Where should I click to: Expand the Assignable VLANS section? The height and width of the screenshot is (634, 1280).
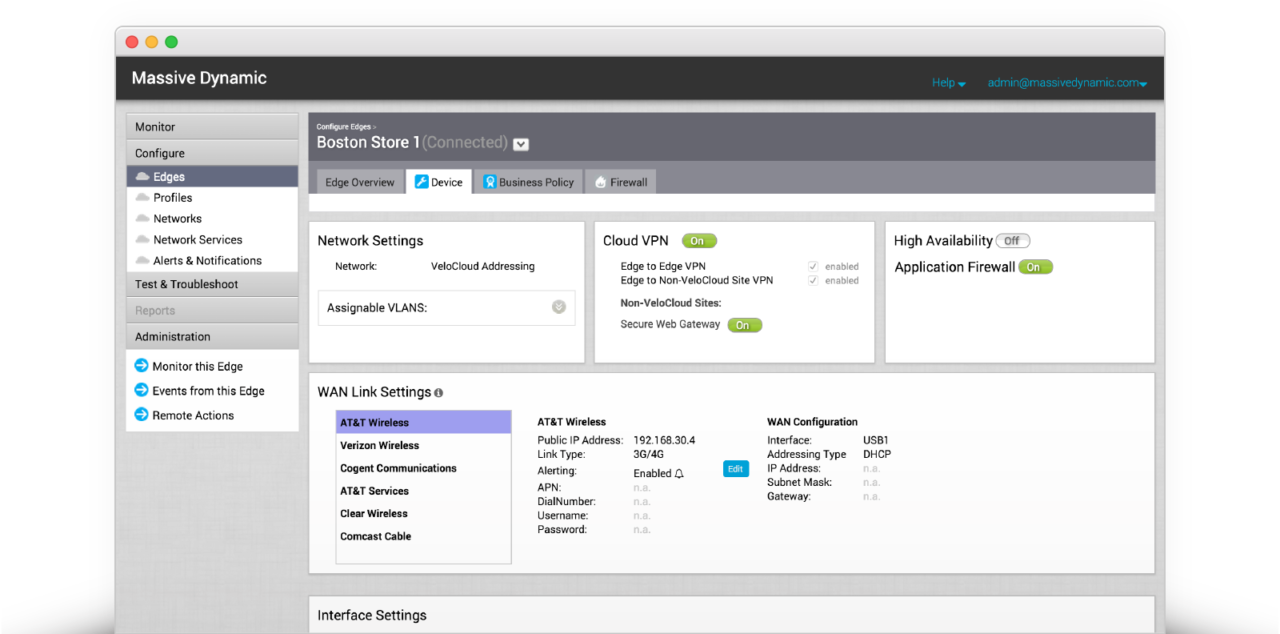tap(559, 307)
